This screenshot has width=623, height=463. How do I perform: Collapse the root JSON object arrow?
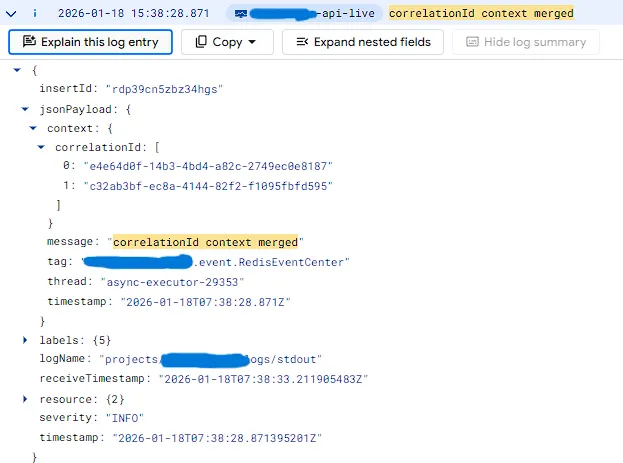point(17,70)
